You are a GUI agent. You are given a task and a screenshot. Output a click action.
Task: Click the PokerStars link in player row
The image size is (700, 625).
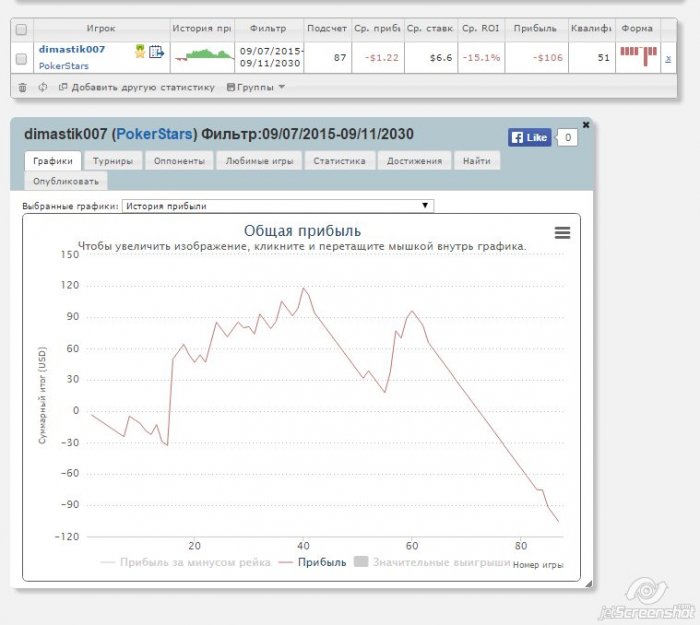(x=63, y=66)
